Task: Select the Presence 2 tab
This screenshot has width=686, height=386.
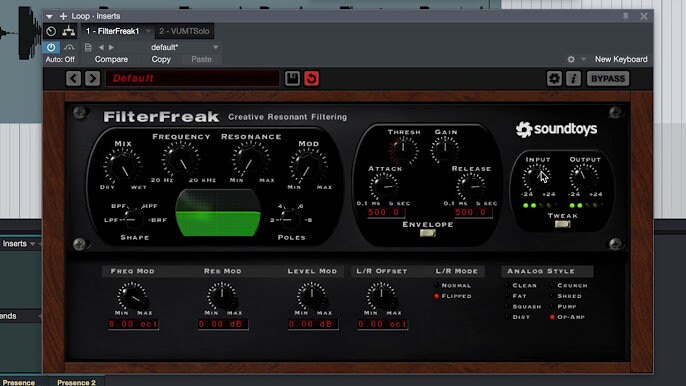Action: [76, 382]
